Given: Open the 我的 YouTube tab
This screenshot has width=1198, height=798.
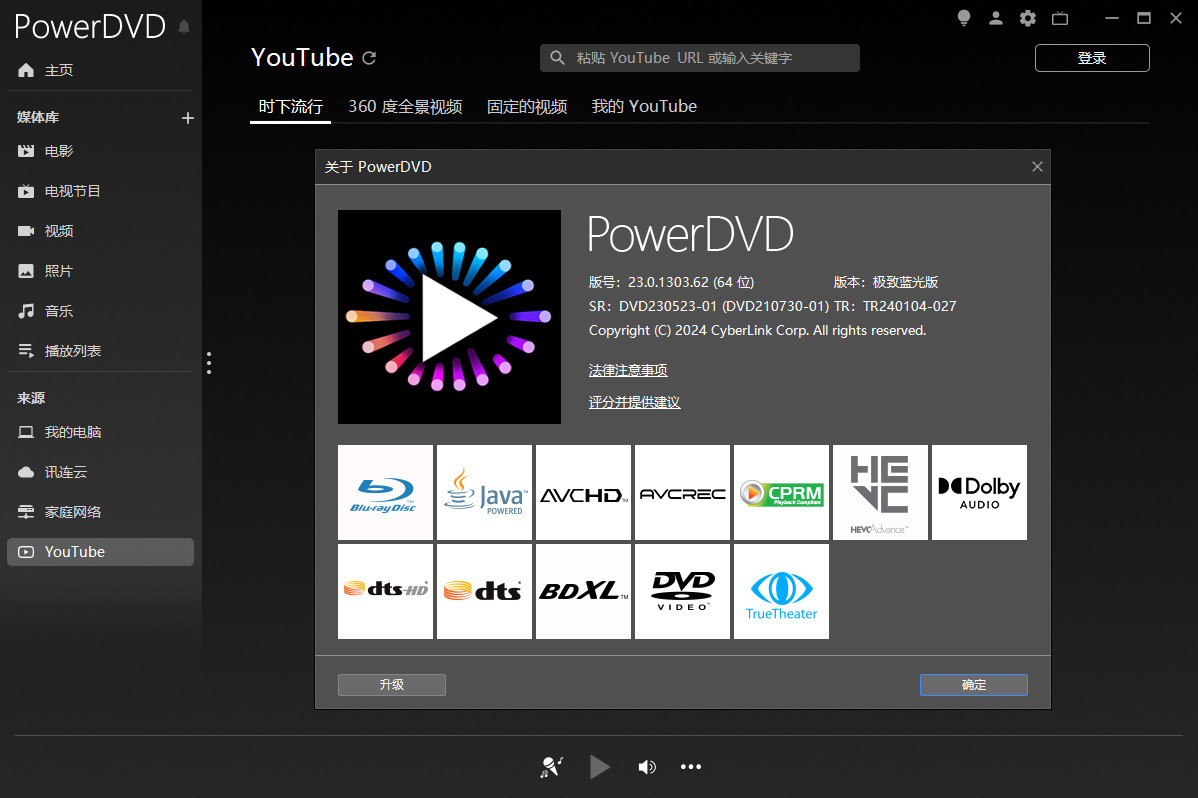Looking at the screenshot, I should click(644, 106).
